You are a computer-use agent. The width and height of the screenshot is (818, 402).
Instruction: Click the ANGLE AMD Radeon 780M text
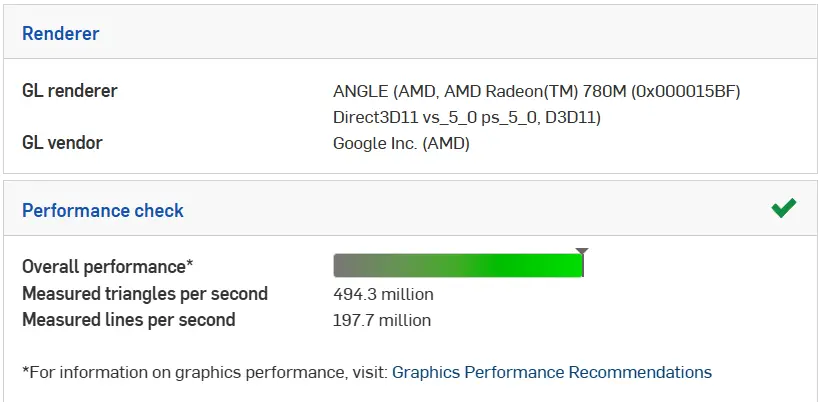coord(536,91)
